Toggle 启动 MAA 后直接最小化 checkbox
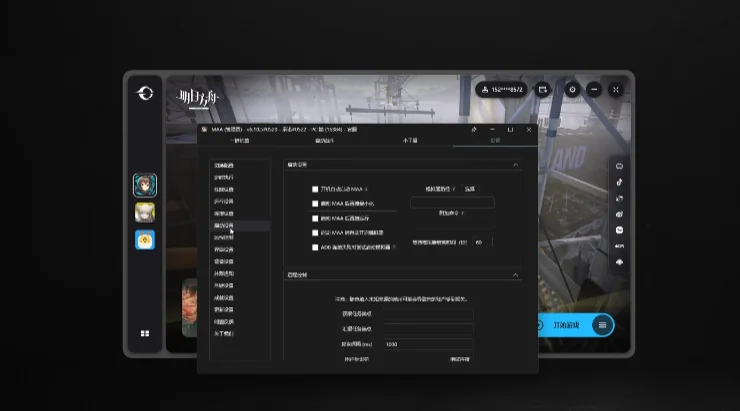 [x=315, y=204]
